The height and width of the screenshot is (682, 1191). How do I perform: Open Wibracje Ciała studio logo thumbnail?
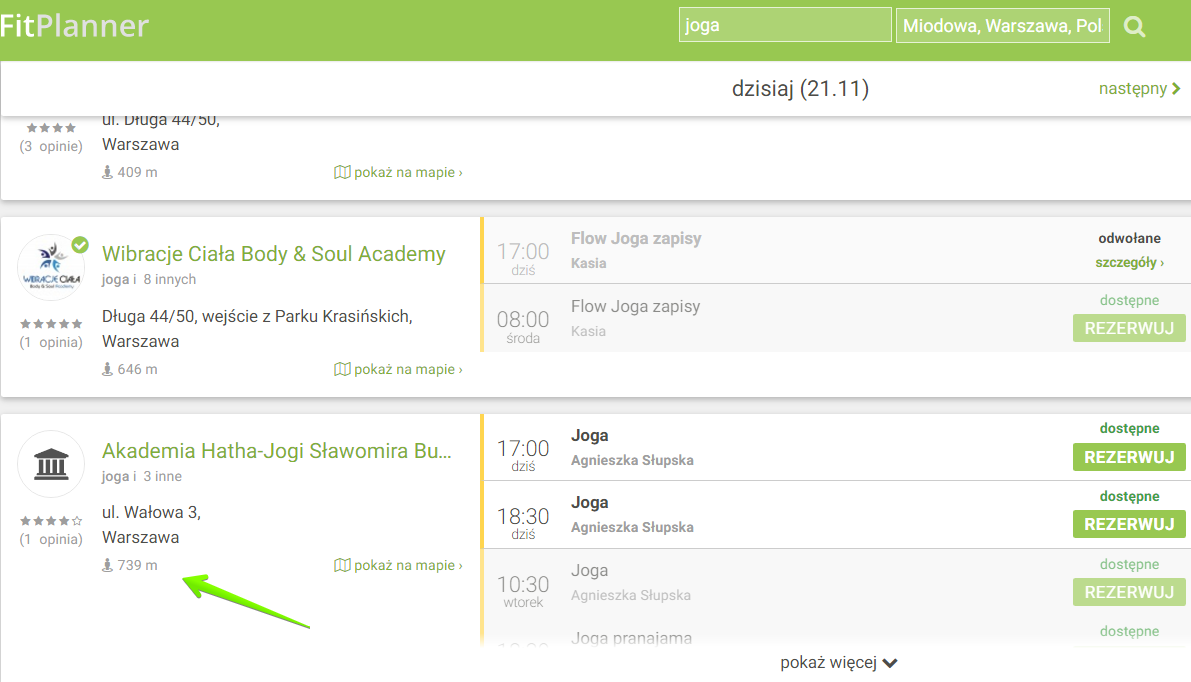(x=51, y=267)
